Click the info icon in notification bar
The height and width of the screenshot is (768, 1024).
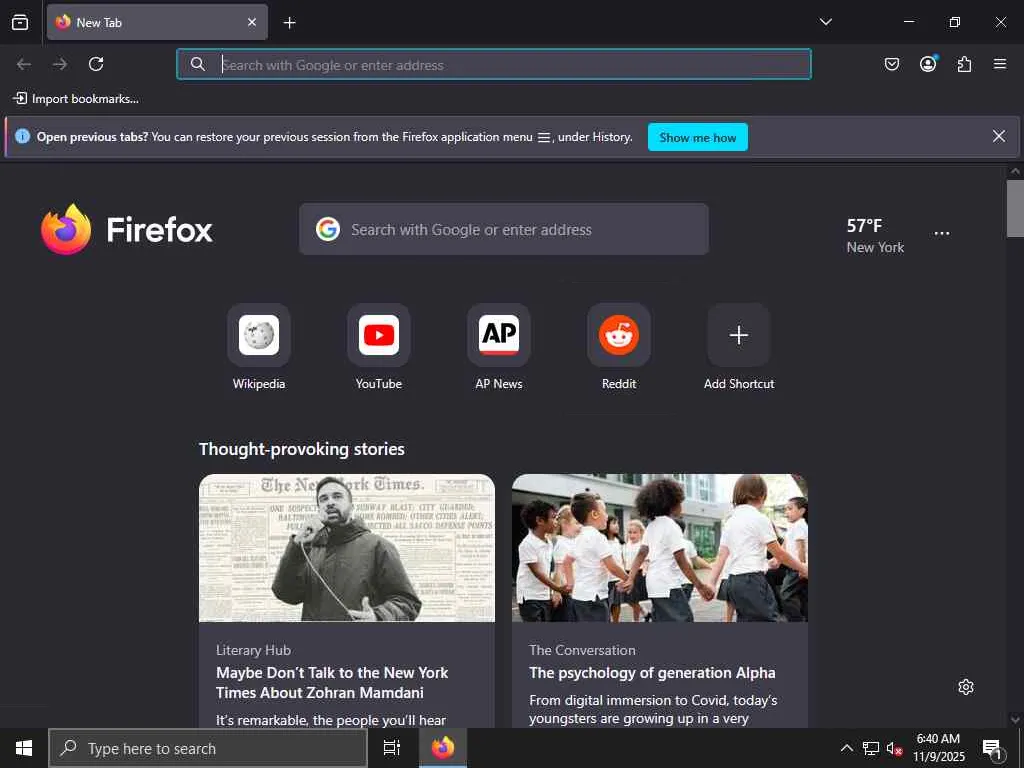[x=22, y=136]
